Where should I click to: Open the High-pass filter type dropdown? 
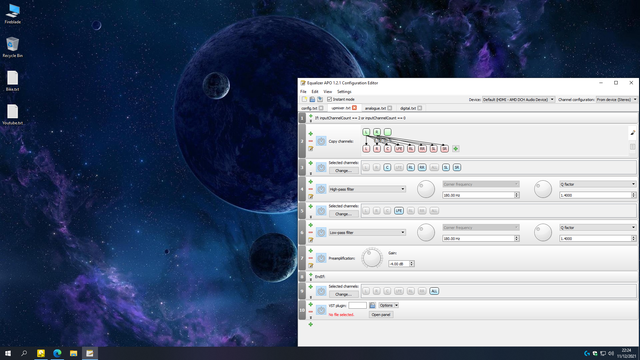[367, 189]
